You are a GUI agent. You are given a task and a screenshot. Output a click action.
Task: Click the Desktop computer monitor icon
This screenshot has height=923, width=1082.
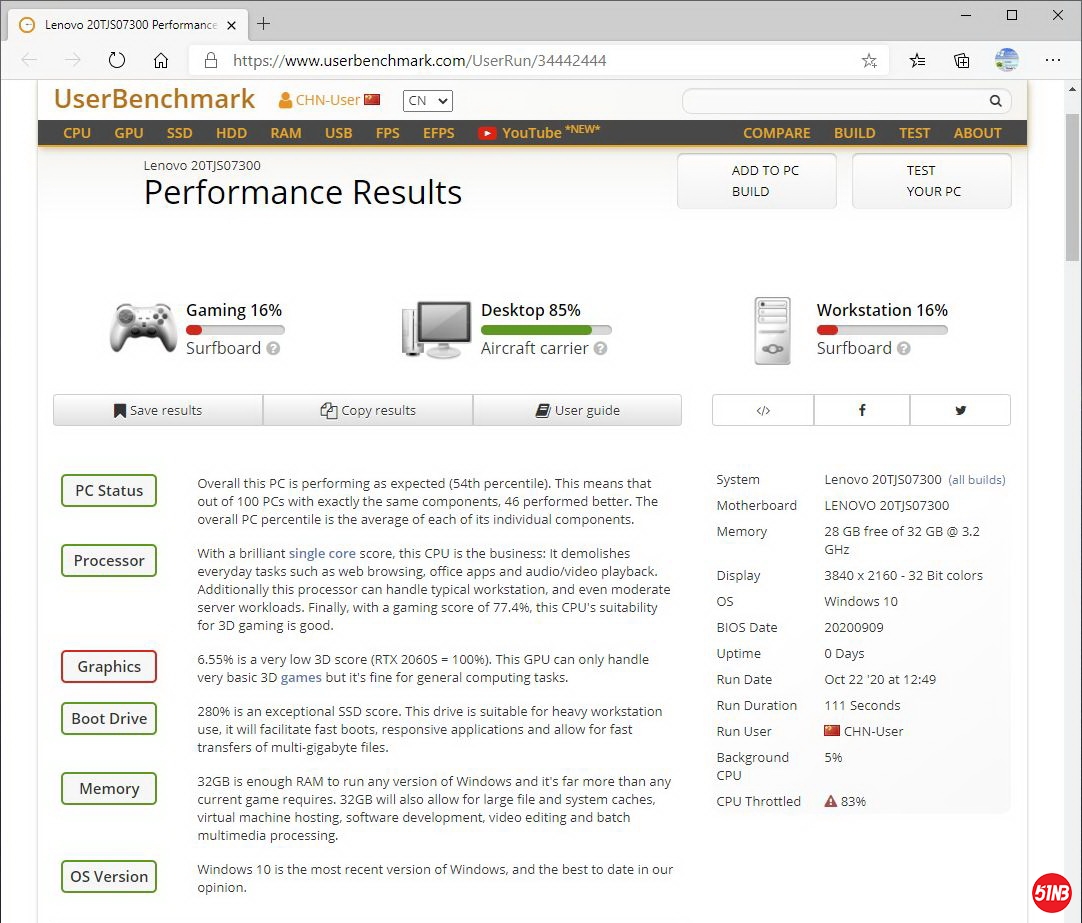pos(437,329)
